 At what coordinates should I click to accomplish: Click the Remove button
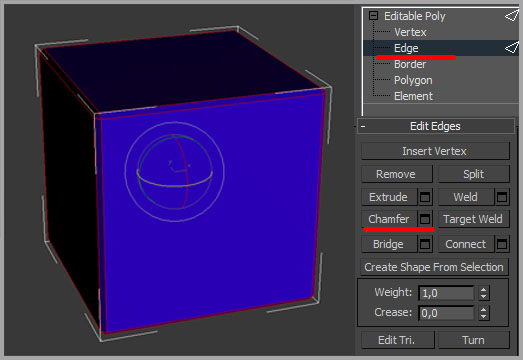click(x=397, y=174)
